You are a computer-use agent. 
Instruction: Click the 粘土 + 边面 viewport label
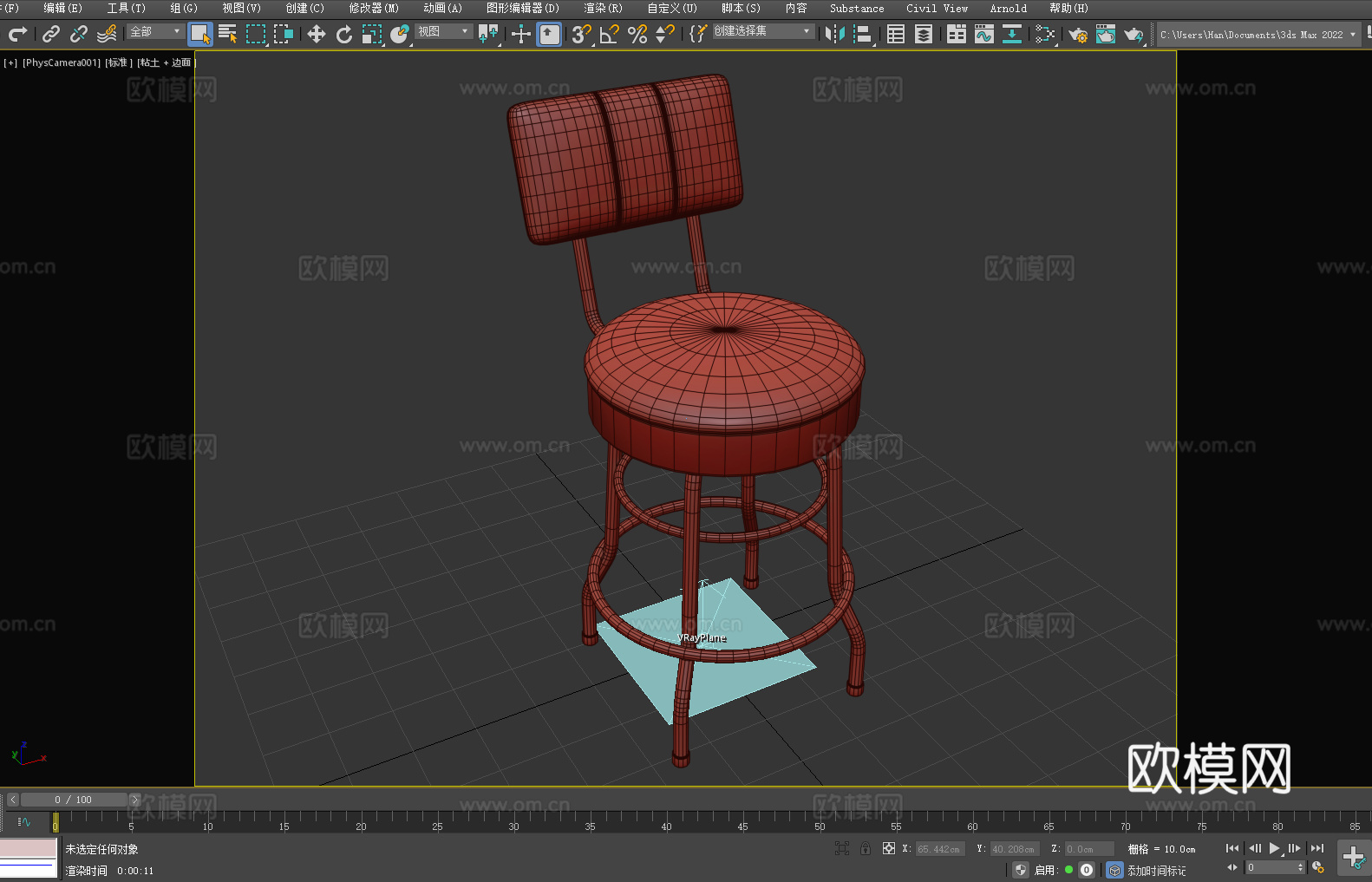(167, 62)
